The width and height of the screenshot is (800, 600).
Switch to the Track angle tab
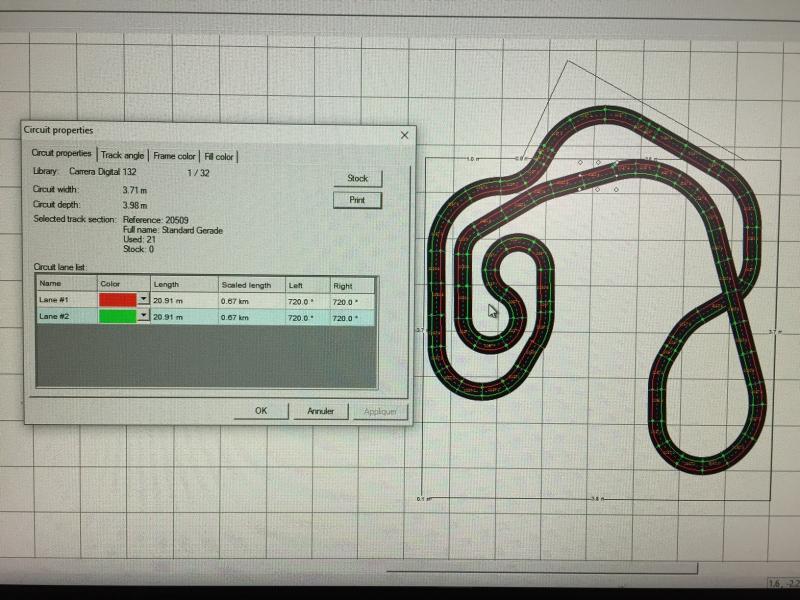click(123, 156)
